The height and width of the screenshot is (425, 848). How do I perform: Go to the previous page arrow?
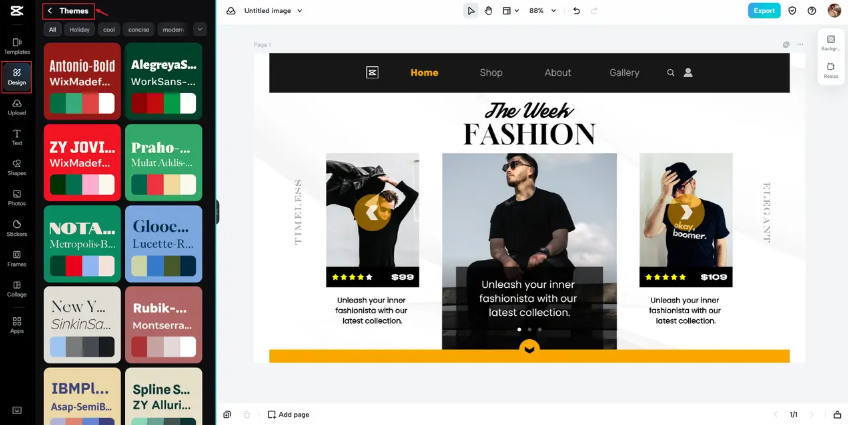[776, 415]
